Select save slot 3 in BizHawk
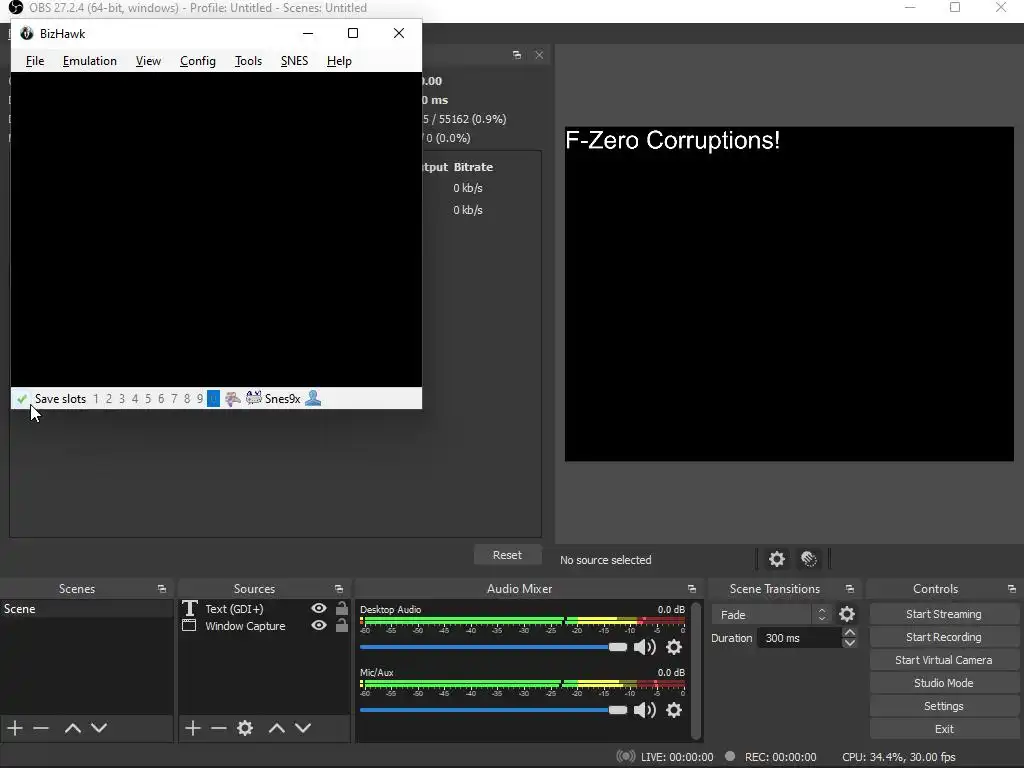Screen dimensions: 1024x768 [x=122, y=399]
